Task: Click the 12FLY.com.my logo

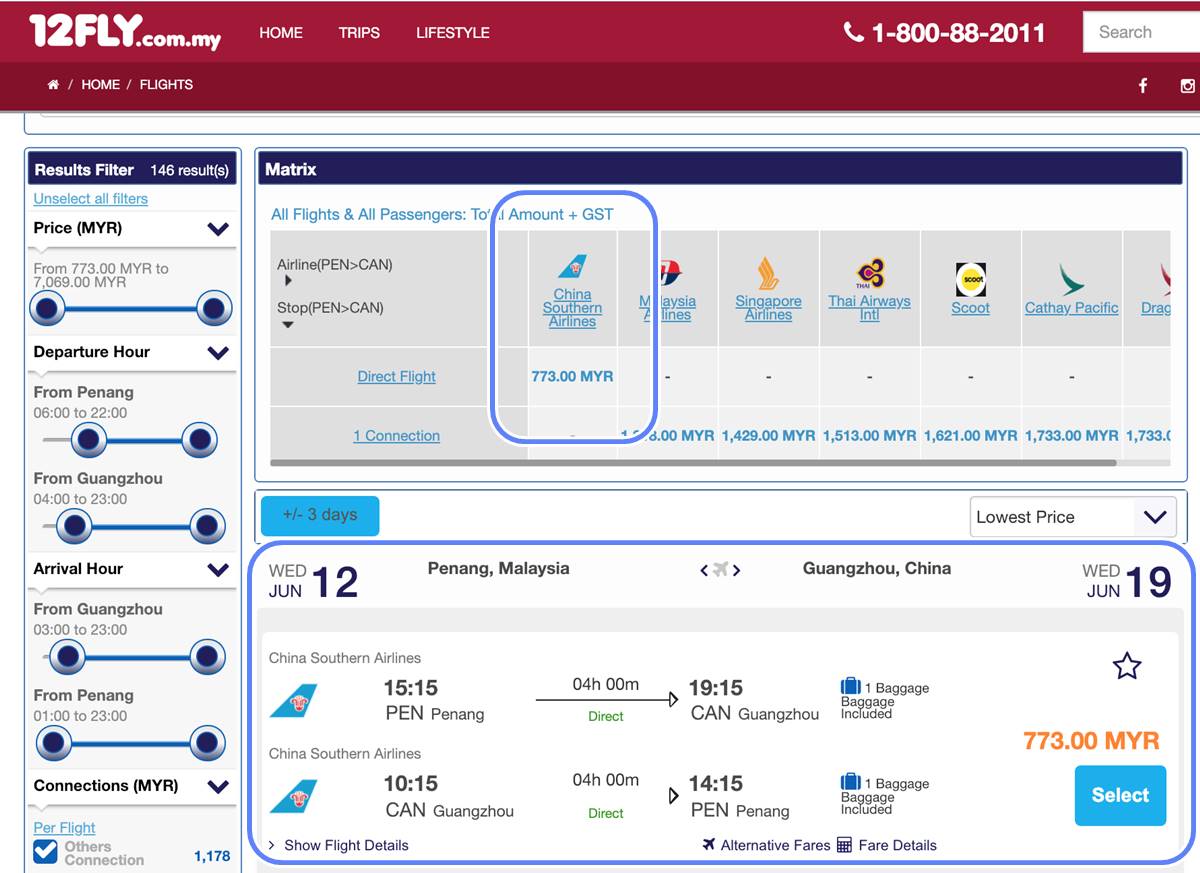Action: point(125,32)
